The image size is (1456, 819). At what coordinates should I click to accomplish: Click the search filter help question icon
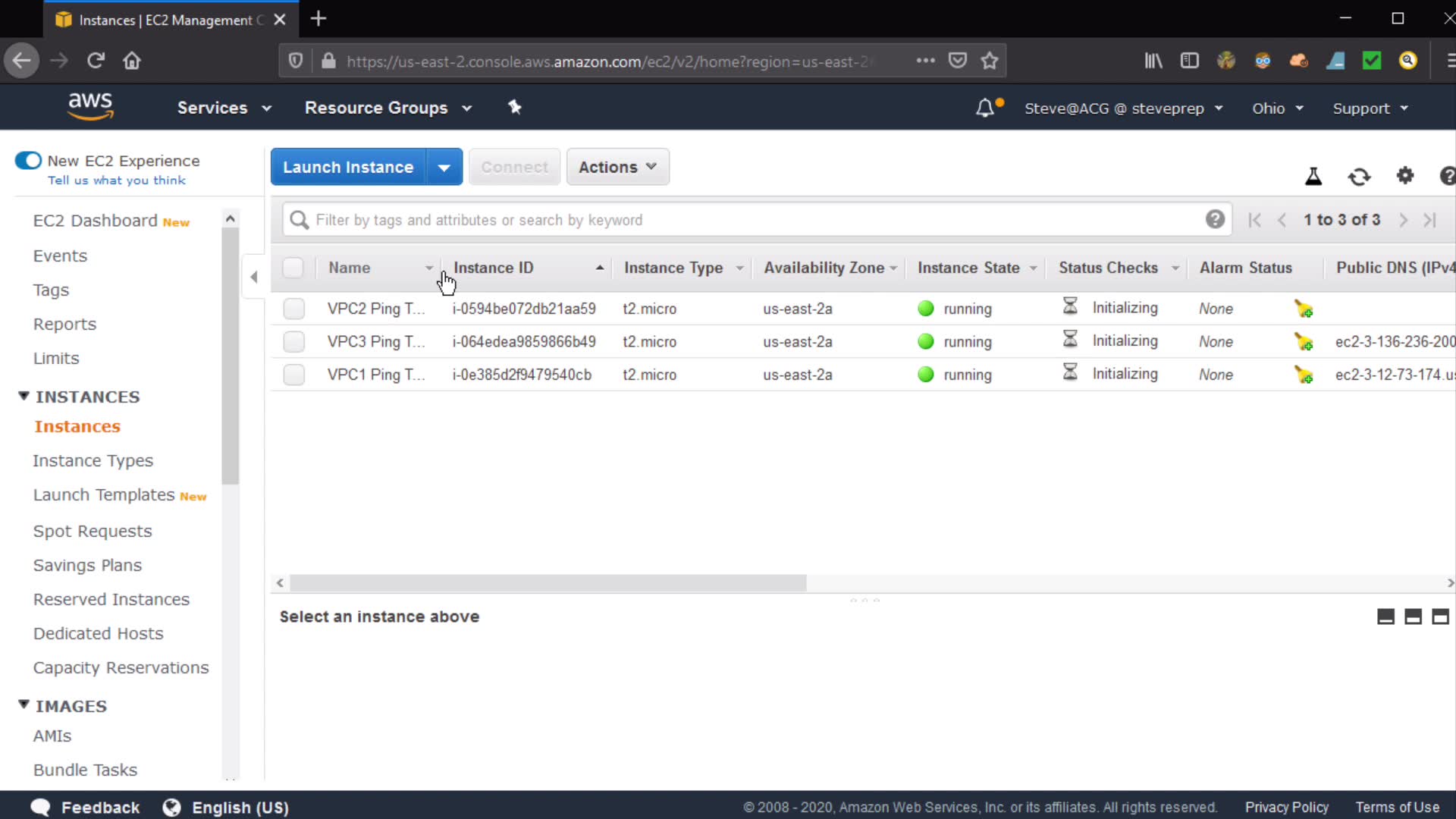(x=1215, y=219)
